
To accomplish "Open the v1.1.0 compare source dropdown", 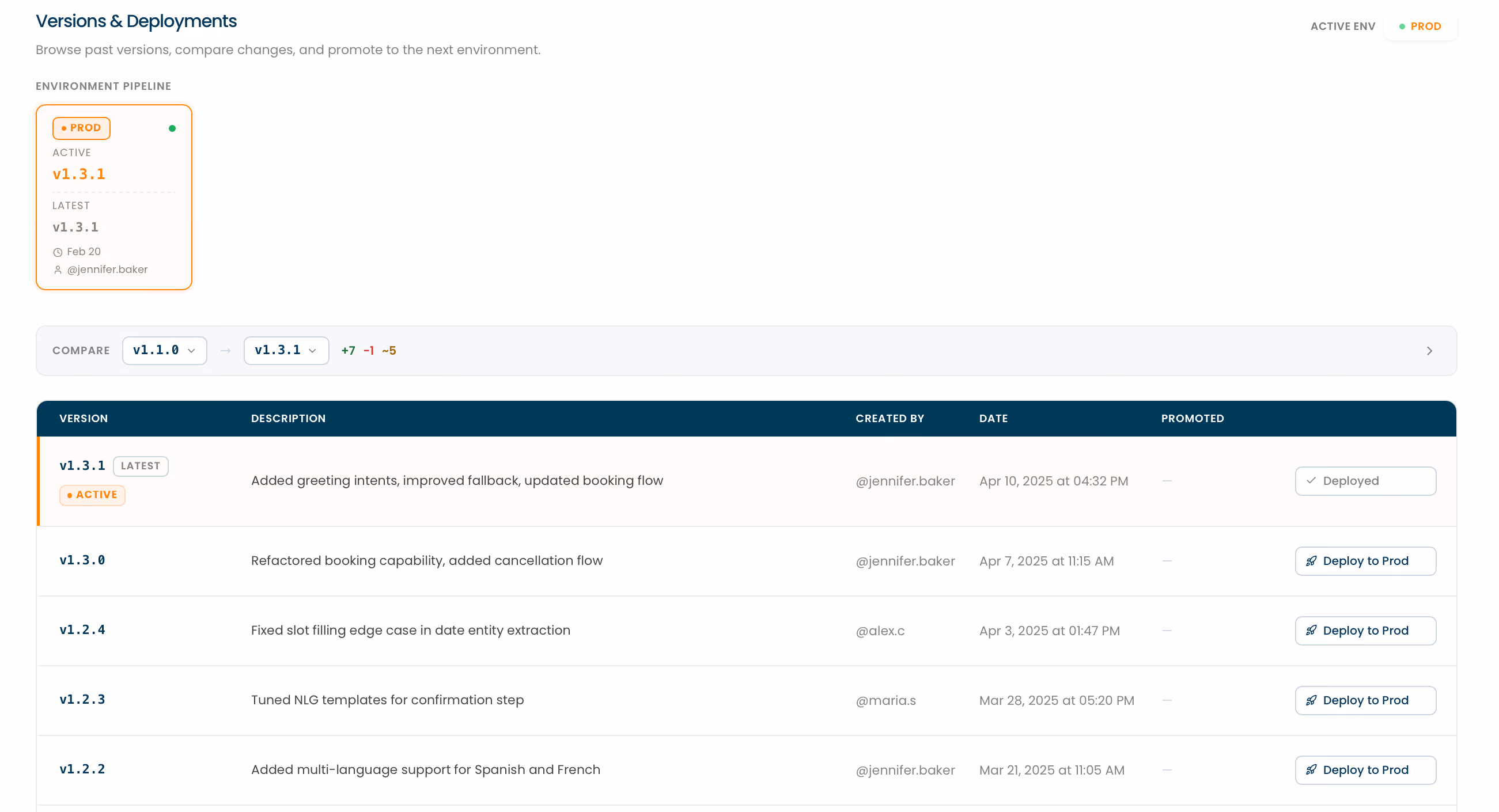I will coord(165,350).
